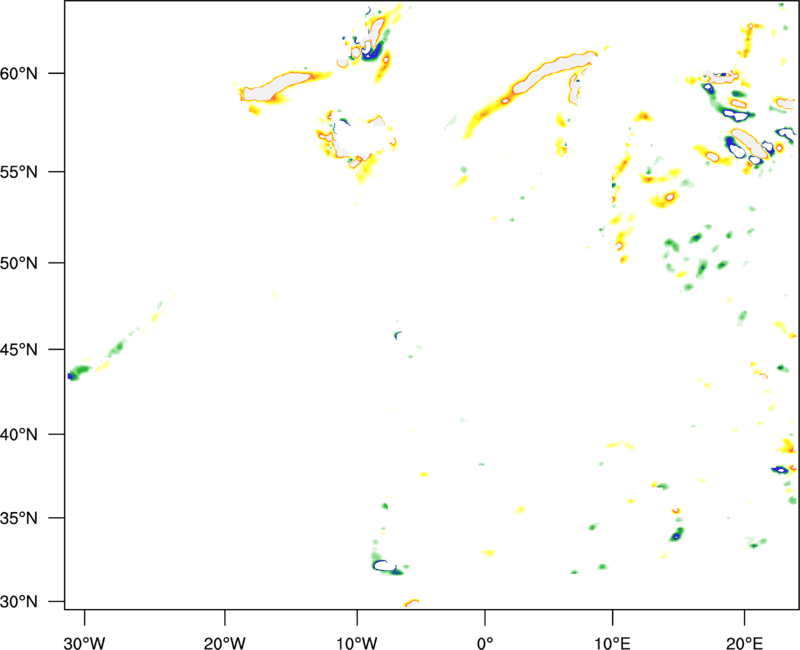Click the 0° longitude axis label

[485, 643]
